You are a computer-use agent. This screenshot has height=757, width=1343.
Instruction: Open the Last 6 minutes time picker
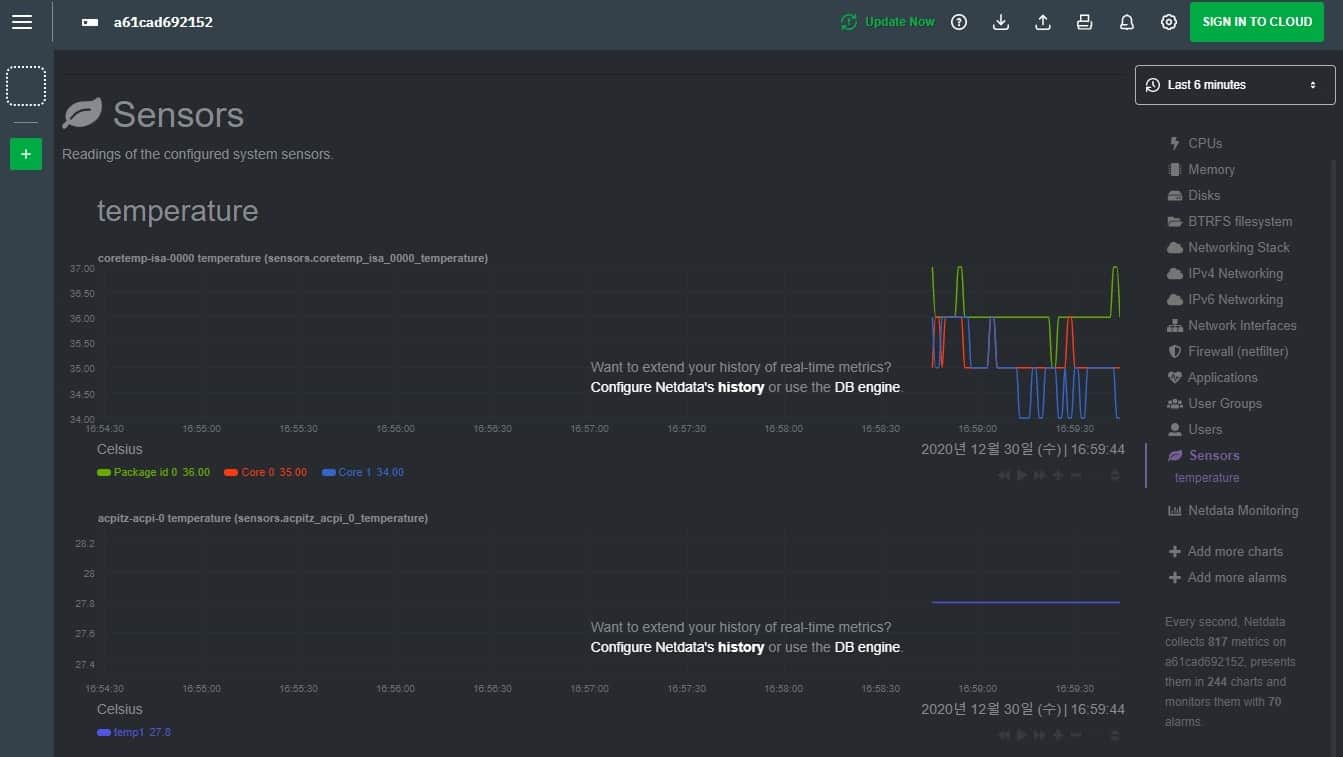1234,85
